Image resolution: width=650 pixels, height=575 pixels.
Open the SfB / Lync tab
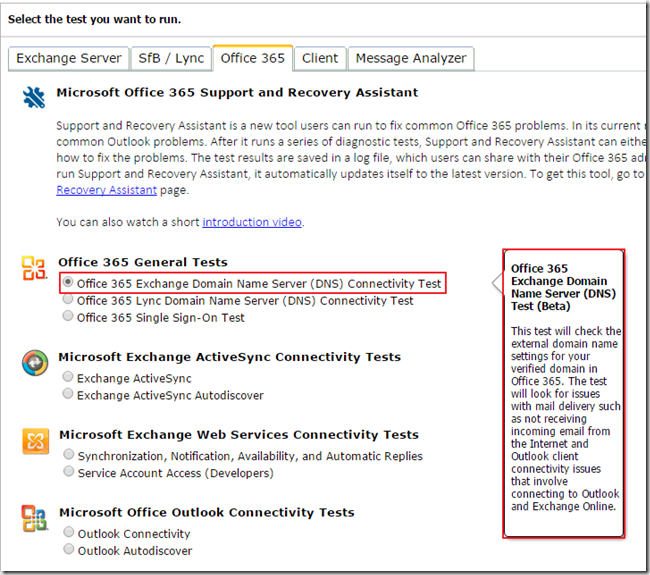pos(170,58)
